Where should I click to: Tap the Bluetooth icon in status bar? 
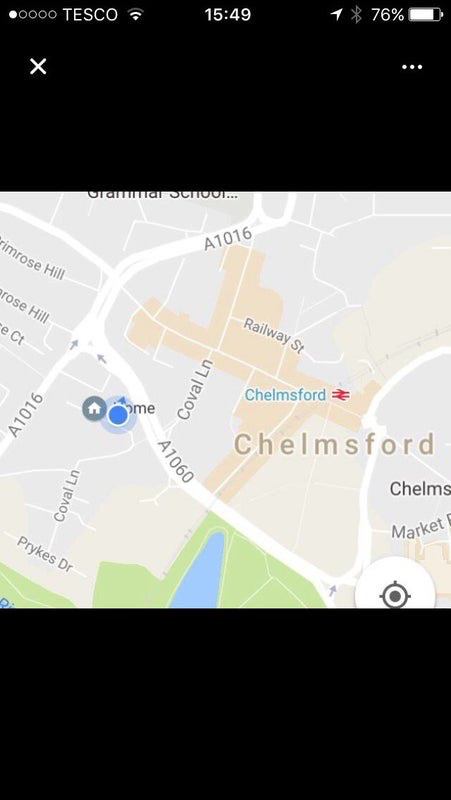356,14
